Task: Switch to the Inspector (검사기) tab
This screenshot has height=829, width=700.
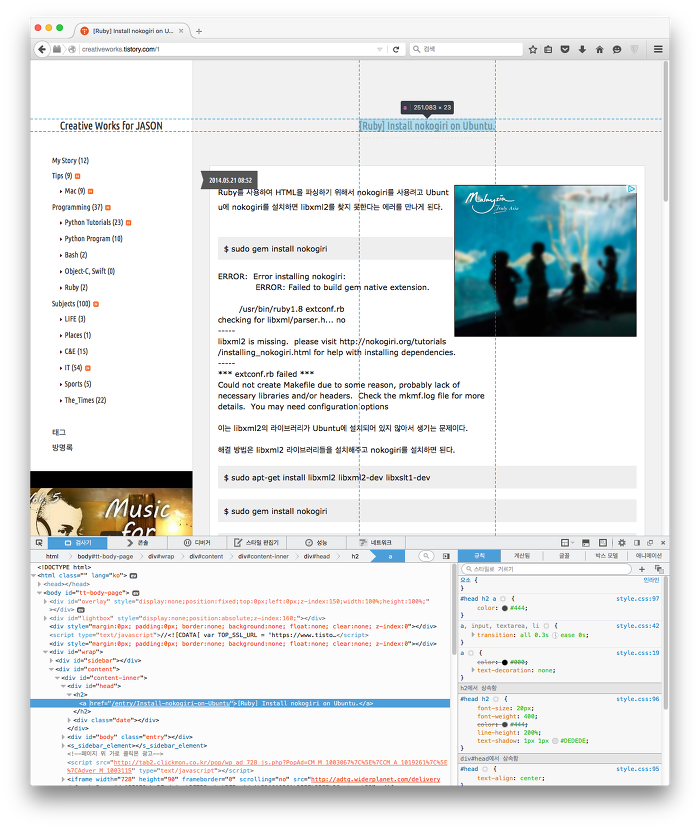Action: (x=78, y=543)
